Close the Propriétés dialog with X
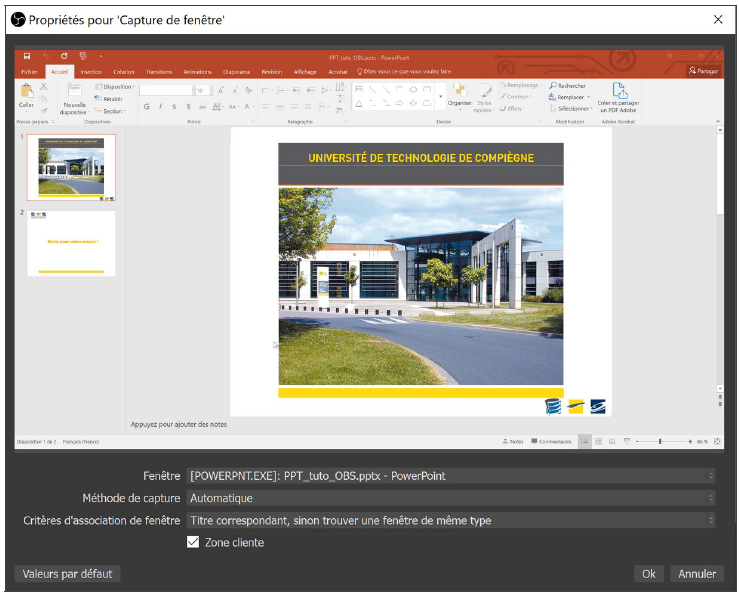Screen dimensions: 739x595 click(x=718, y=19)
